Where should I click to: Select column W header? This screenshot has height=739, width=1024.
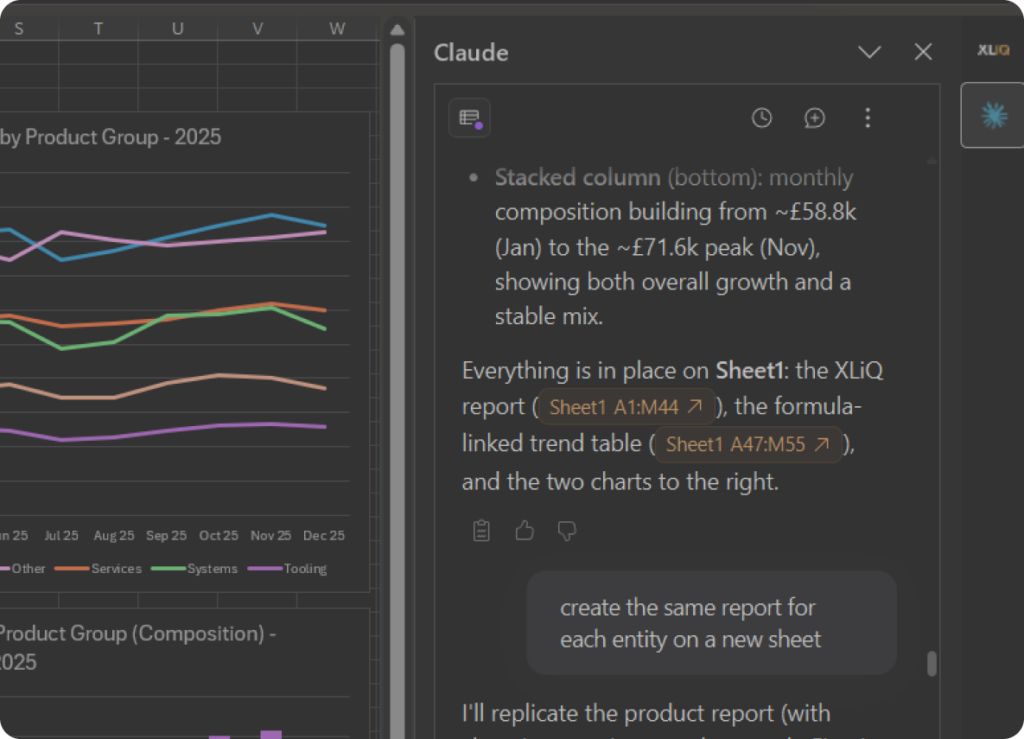(337, 29)
